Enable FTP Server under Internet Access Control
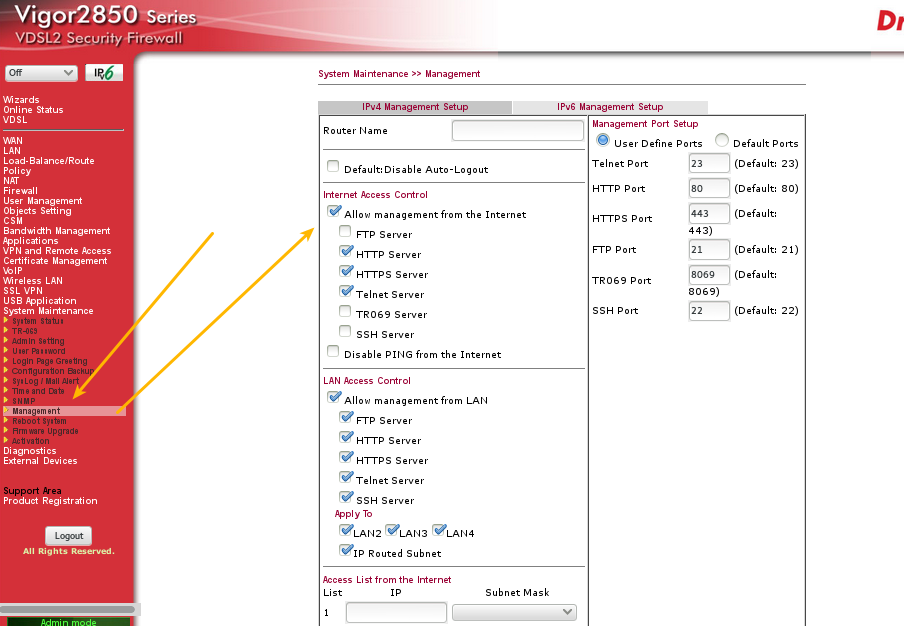904x626 pixels. [346, 233]
